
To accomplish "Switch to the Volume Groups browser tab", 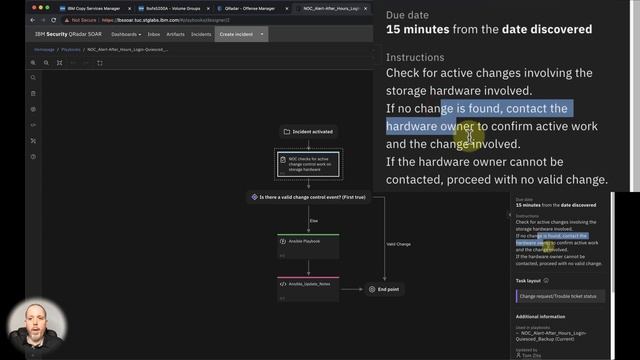I will point(173,9).
